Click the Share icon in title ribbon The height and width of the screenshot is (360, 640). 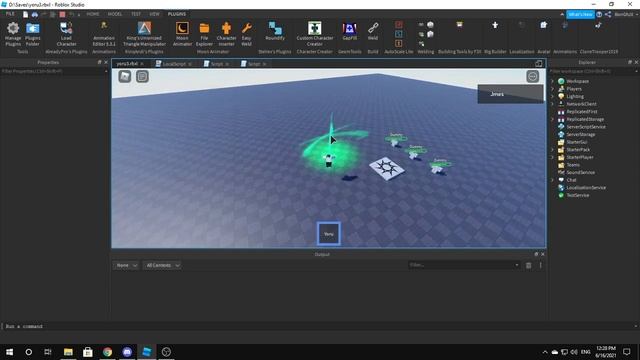coord(608,14)
